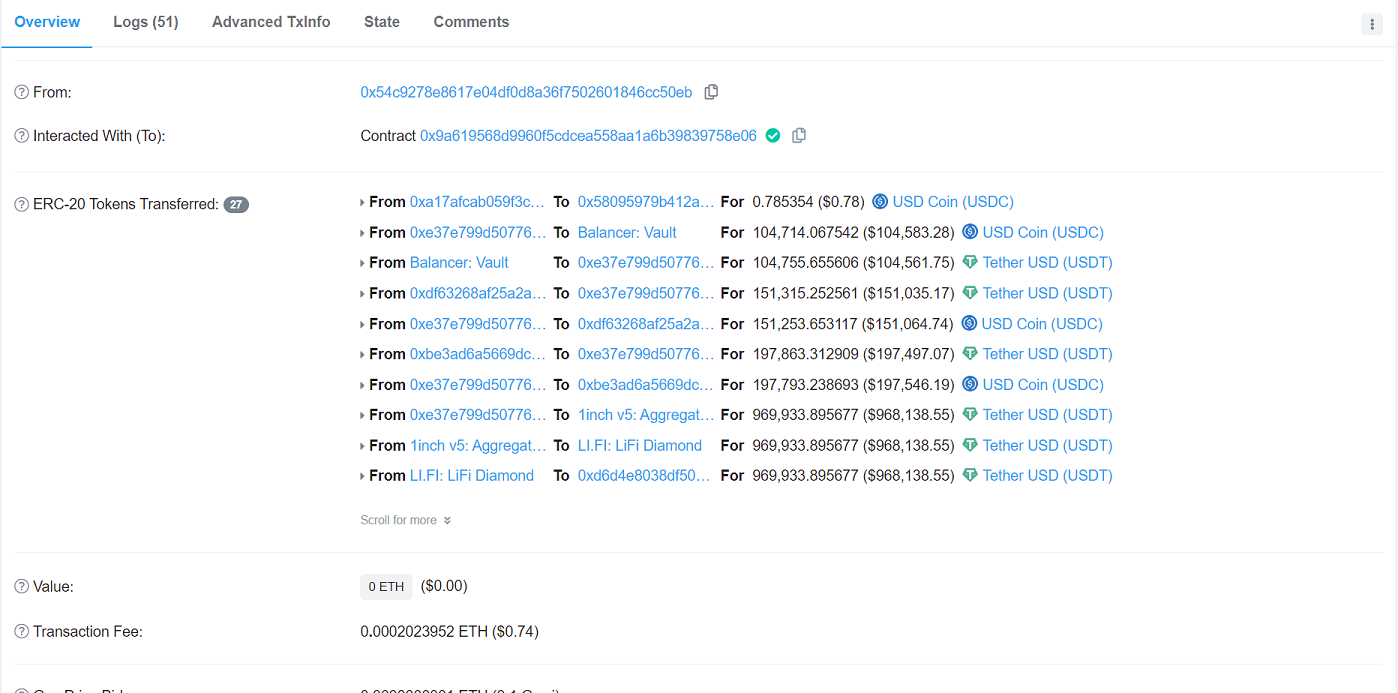Expand transfer row from Balancer: Vault
1398x693 pixels.
[363, 264]
